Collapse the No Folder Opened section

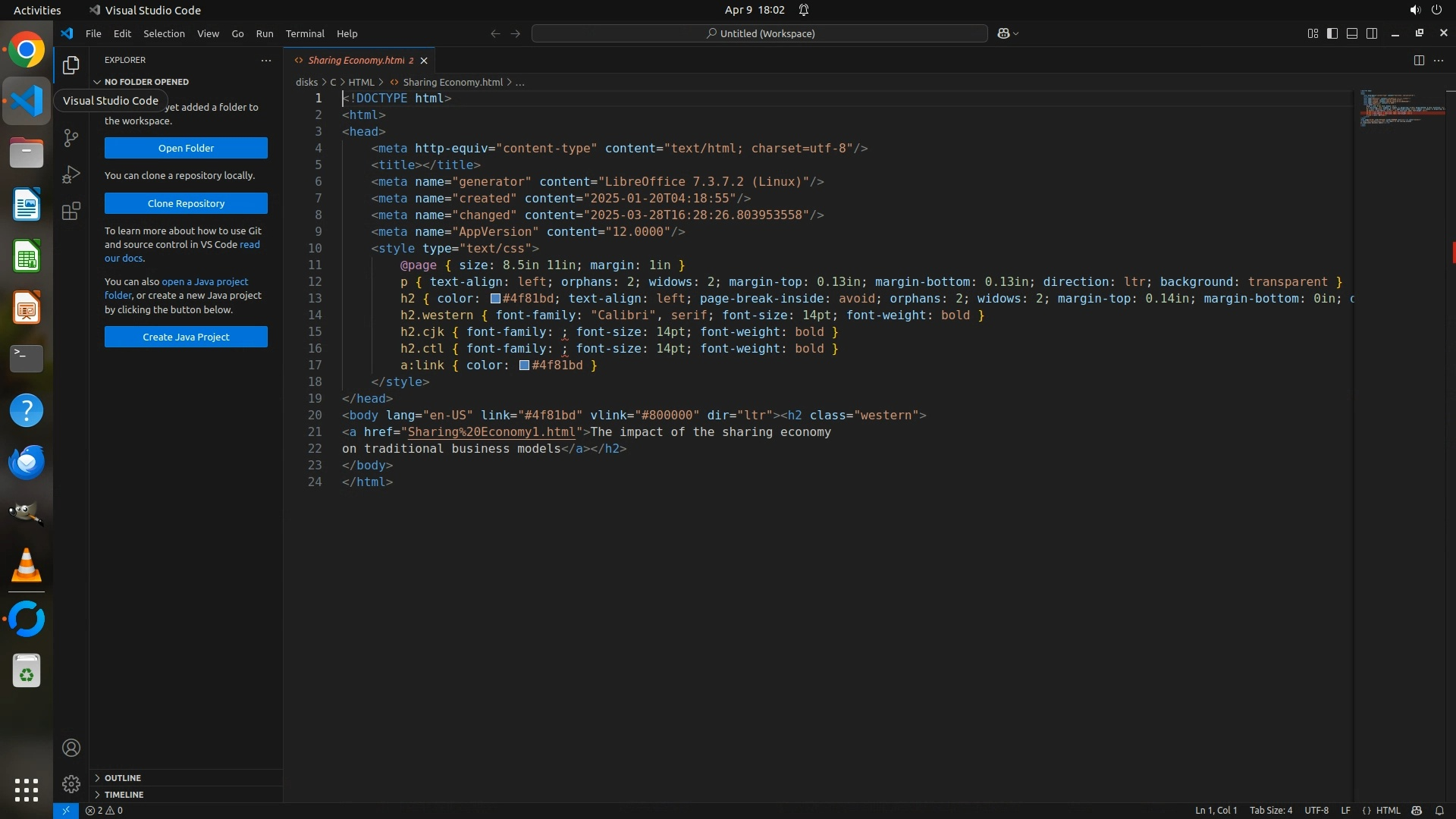coord(146,82)
